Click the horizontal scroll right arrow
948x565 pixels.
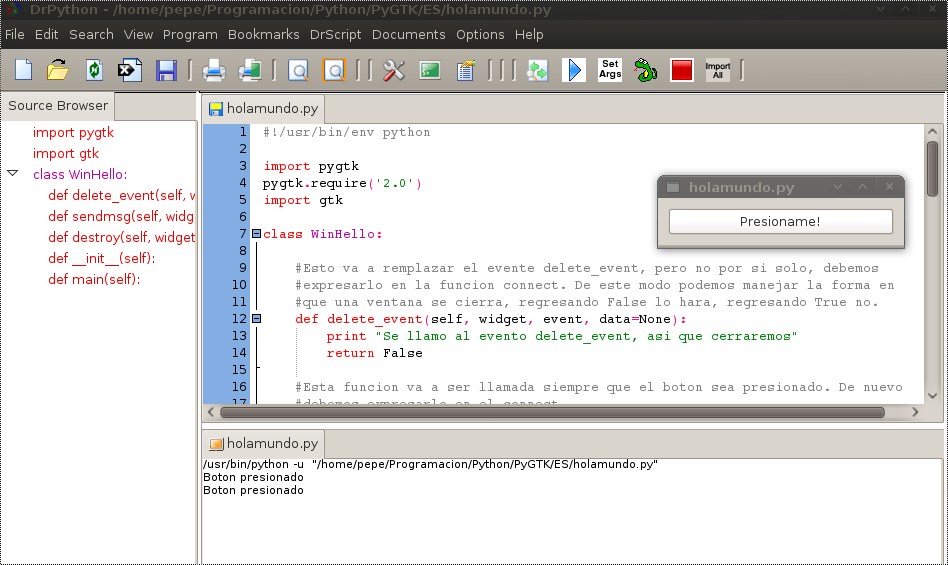click(915, 412)
